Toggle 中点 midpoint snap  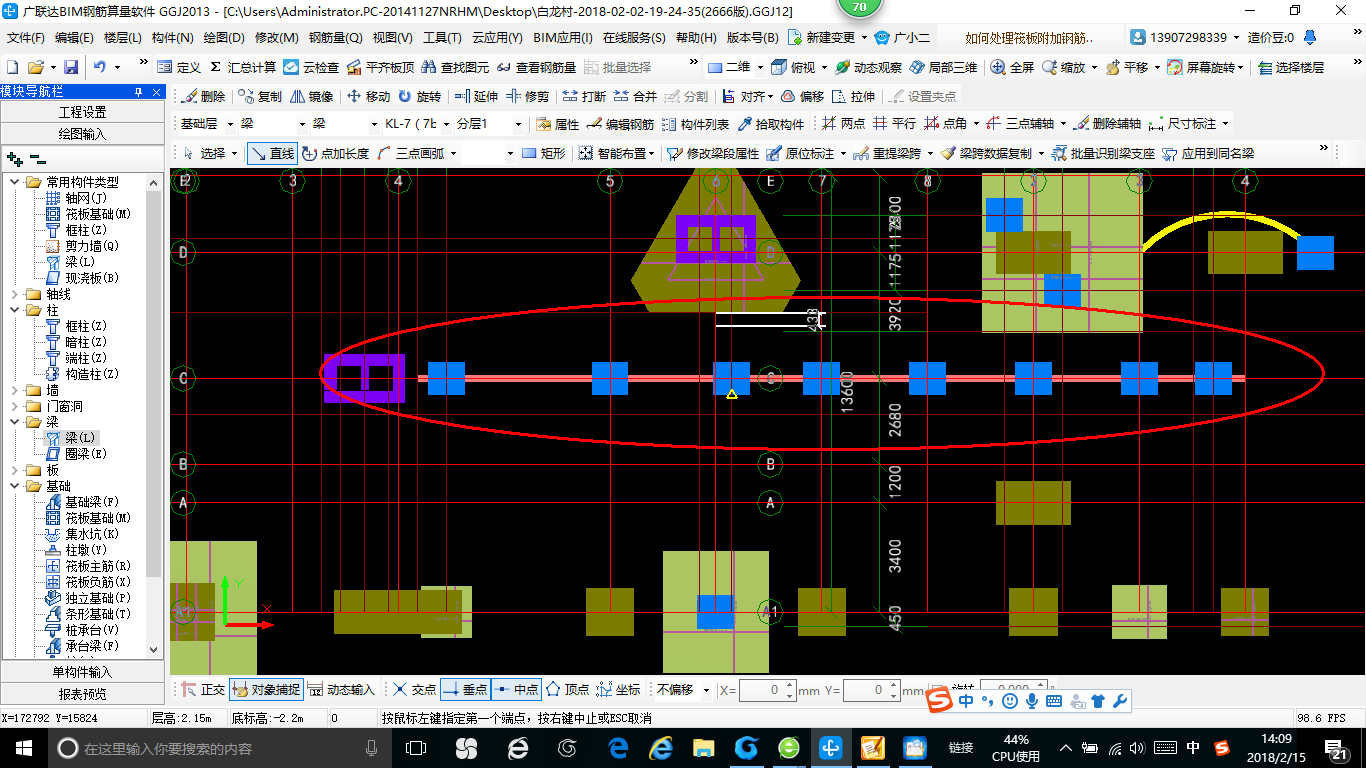[x=516, y=690]
